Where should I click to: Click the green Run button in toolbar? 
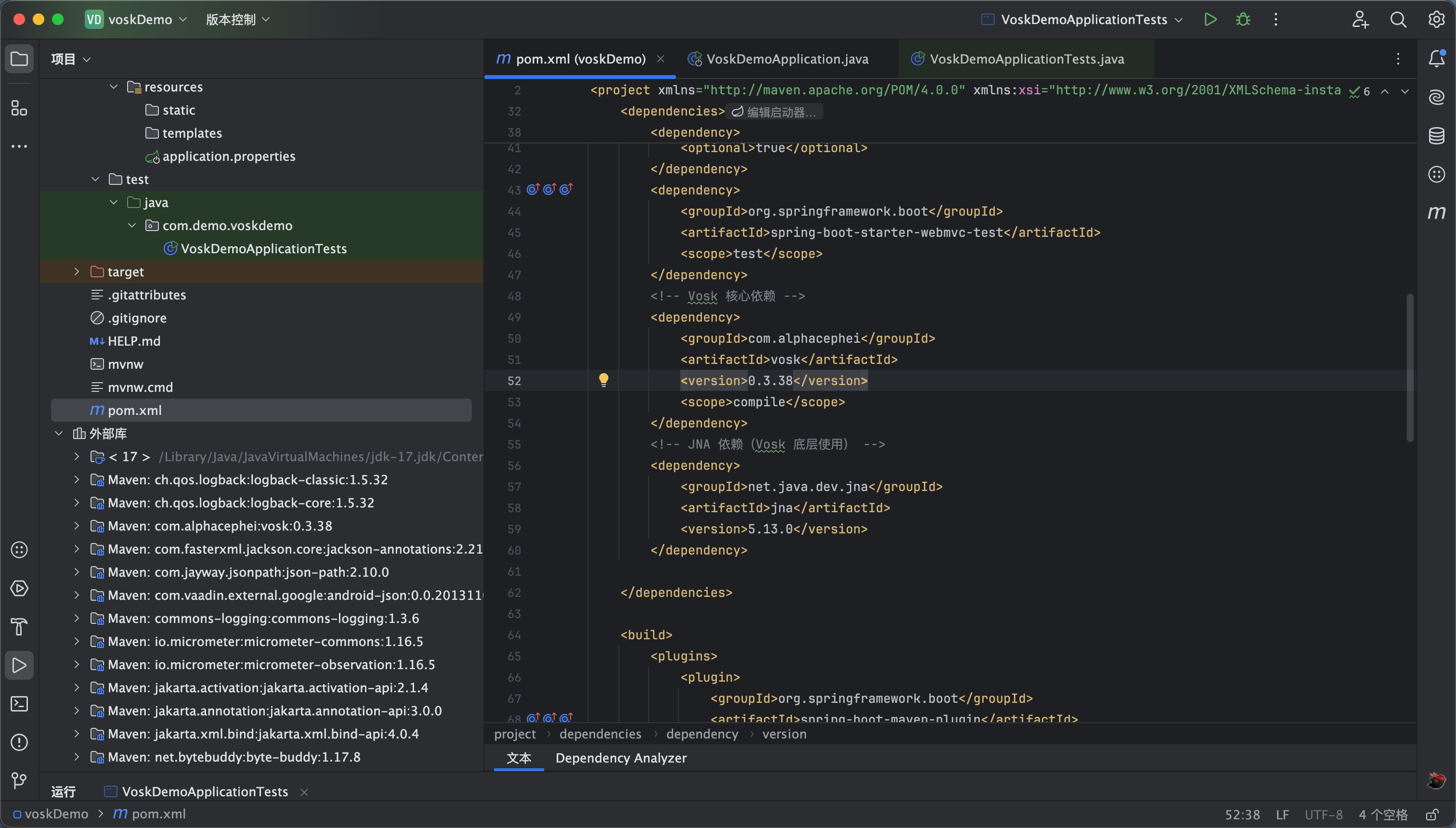tap(1210, 20)
